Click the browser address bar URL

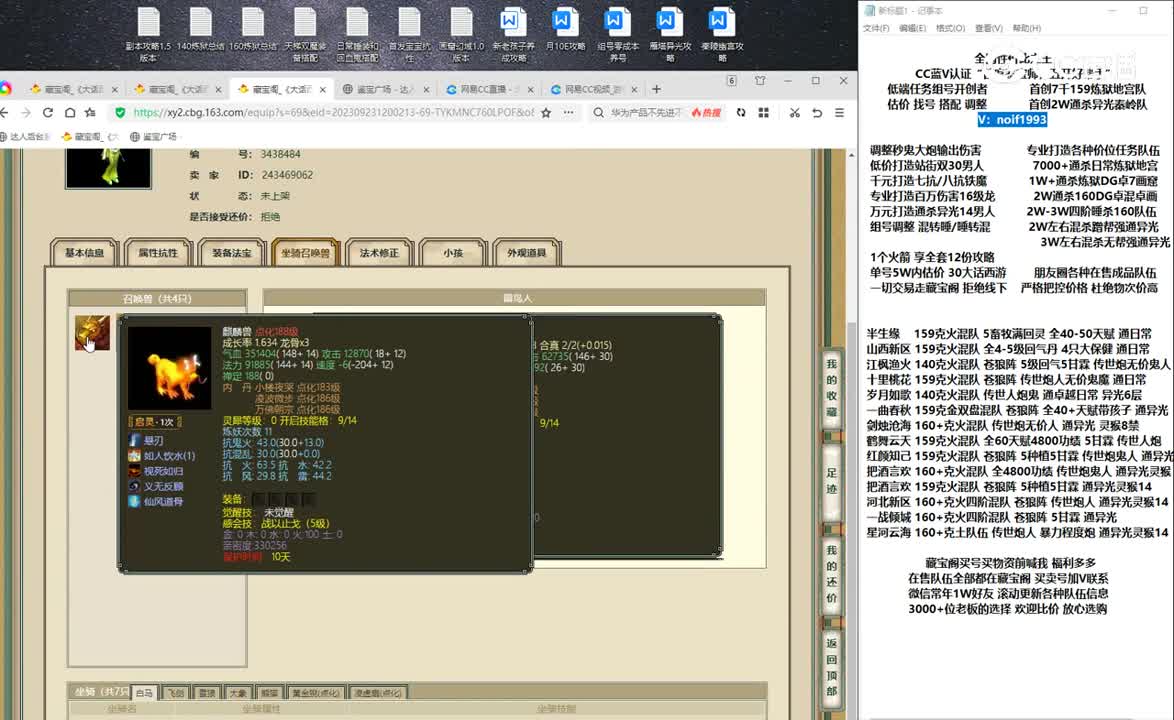click(x=333, y=113)
